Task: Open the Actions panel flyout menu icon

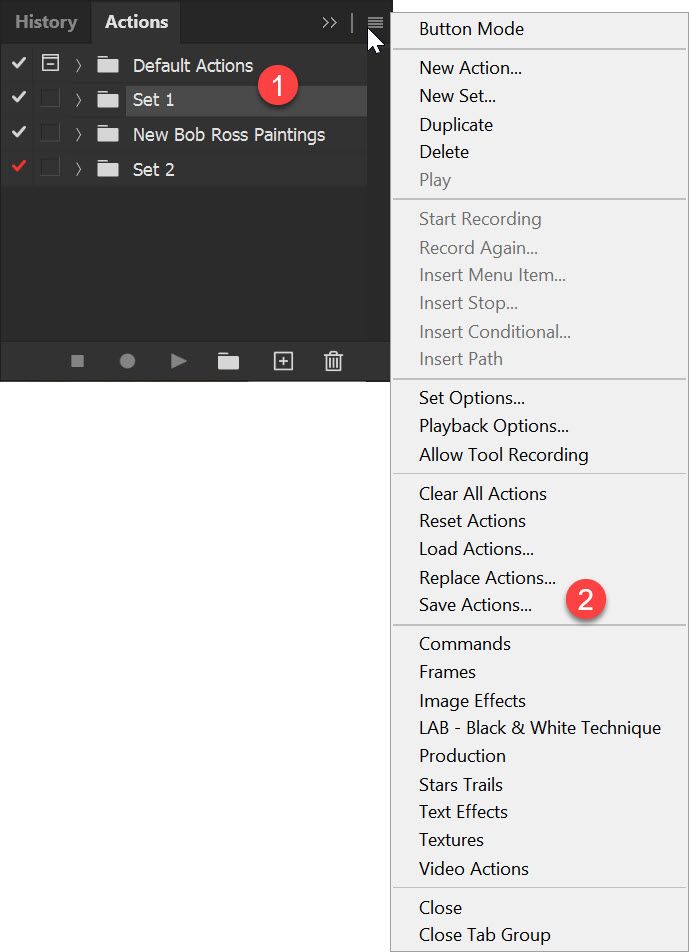Action: tap(374, 22)
